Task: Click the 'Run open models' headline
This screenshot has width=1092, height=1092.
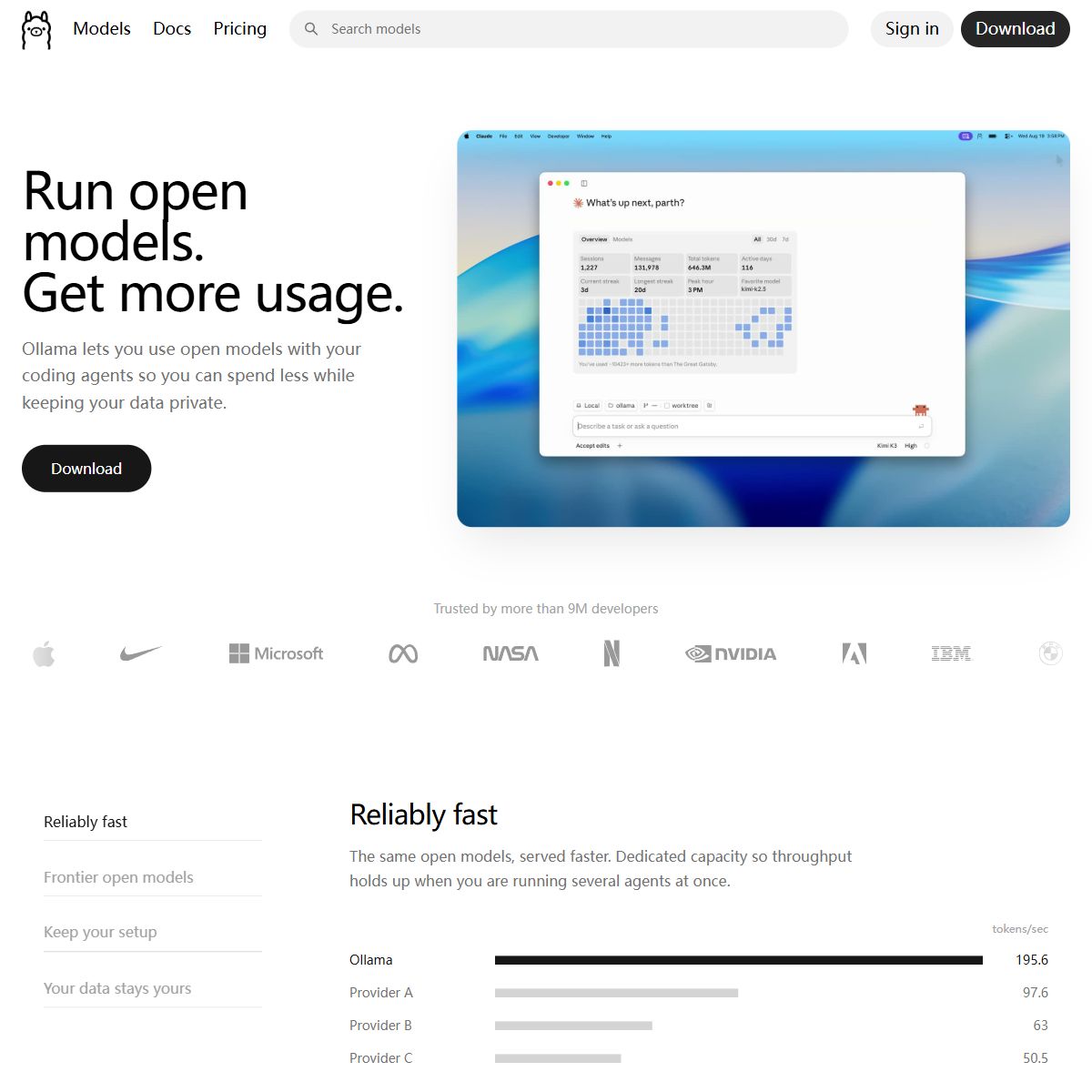Action: [136, 217]
